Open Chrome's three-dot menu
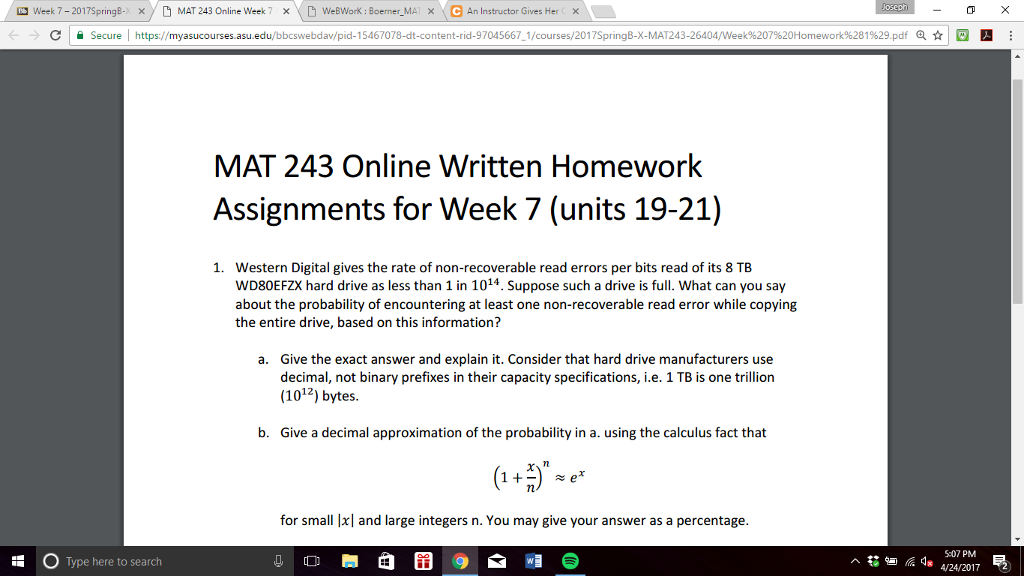The width and height of the screenshot is (1024, 576). pyautogui.click(x=1010, y=35)
